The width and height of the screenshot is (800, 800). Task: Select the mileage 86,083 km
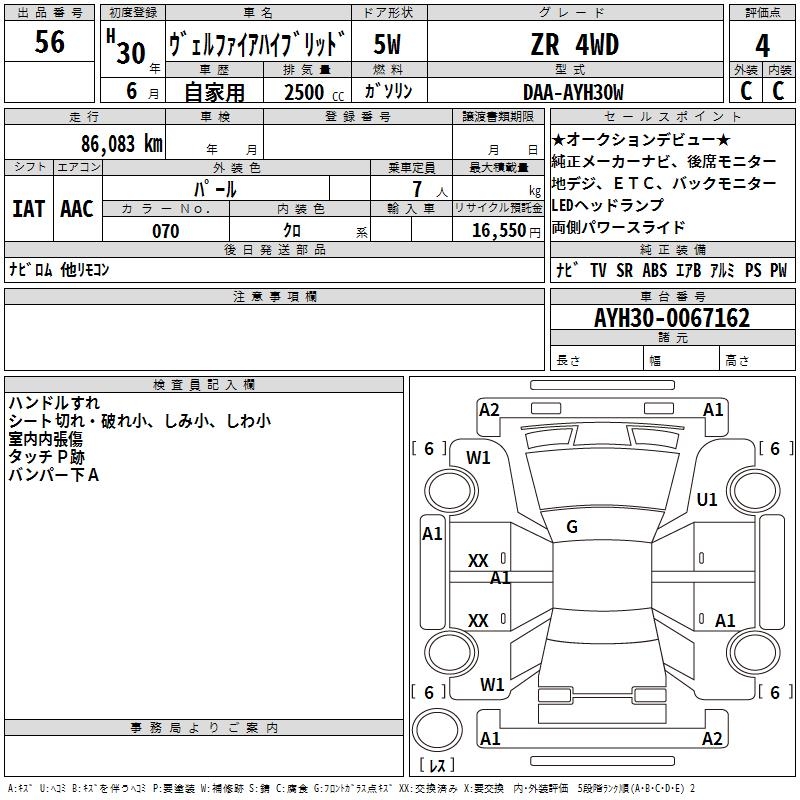pyautogui.click(x=121, y=143)
